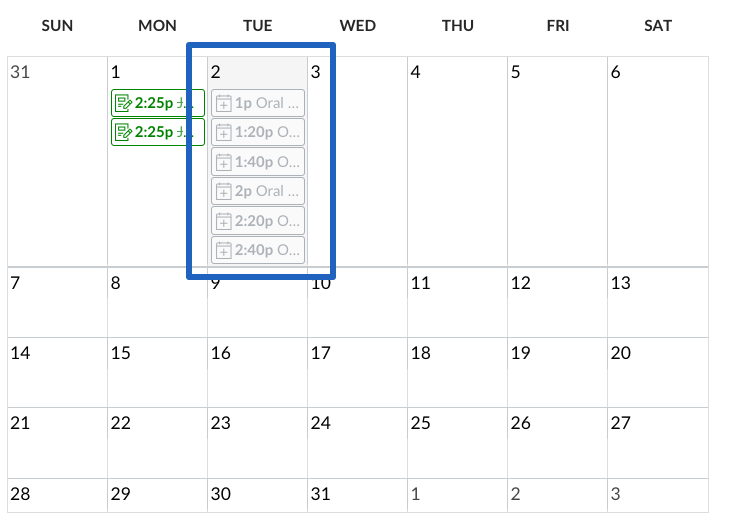Click the TUE column header
Image resolution: width=729 pixels, height=523 pixels.
click(x=258, y=26)
